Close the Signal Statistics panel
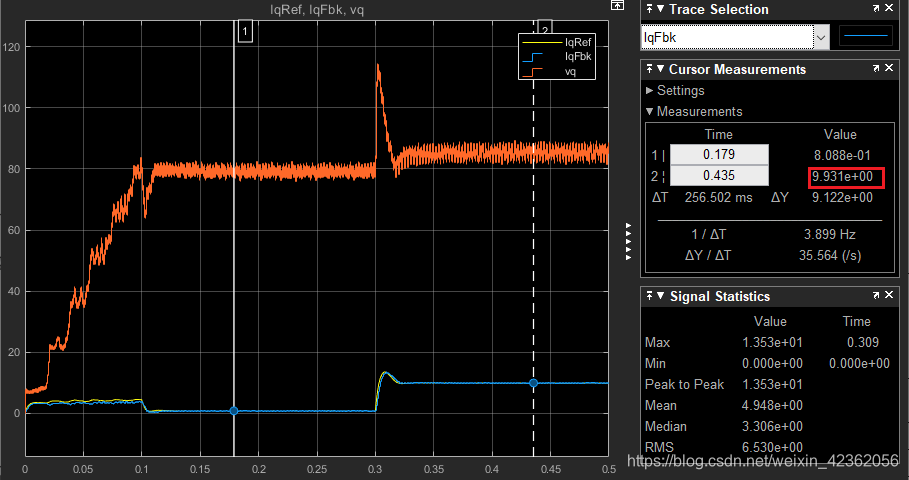 pyautogui.click(x=889, y=296)
